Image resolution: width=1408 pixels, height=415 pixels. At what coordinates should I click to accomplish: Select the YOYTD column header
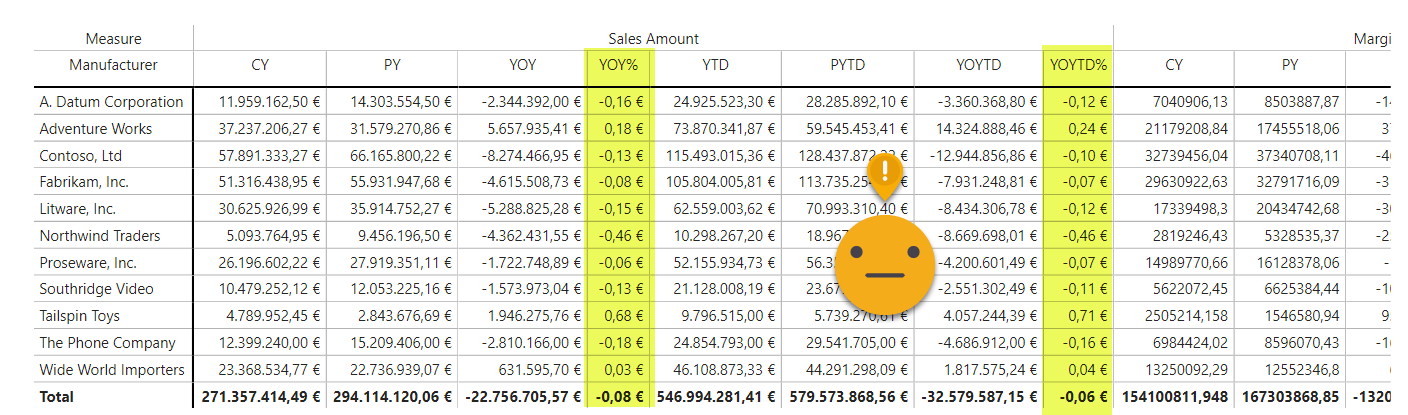(978, 65)
